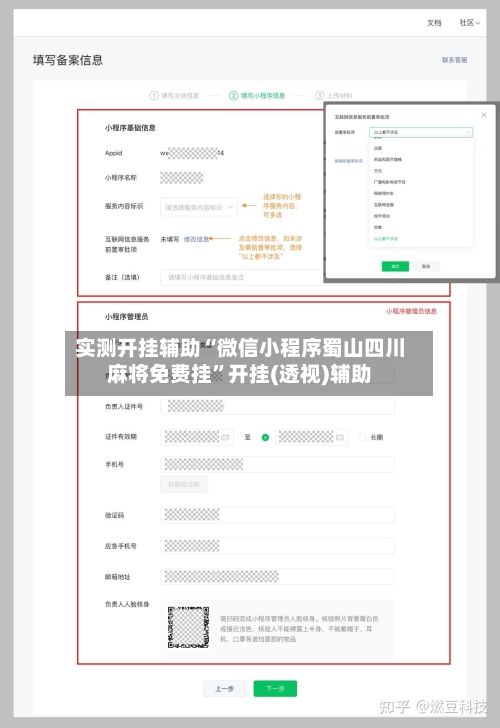Choose 校外培训 option
Image resolution: width=500 pixels, height=728 pixels.
point(382,216)
